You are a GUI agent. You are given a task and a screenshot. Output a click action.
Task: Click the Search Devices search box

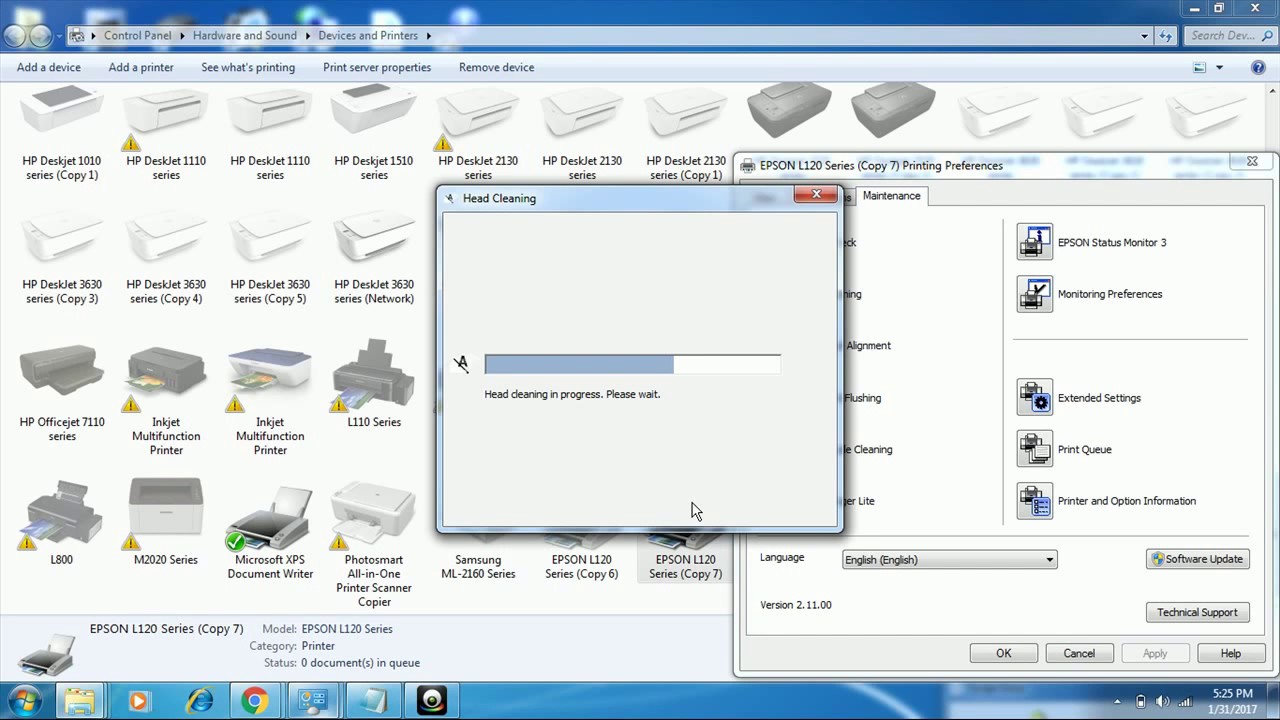(1229, 35)
